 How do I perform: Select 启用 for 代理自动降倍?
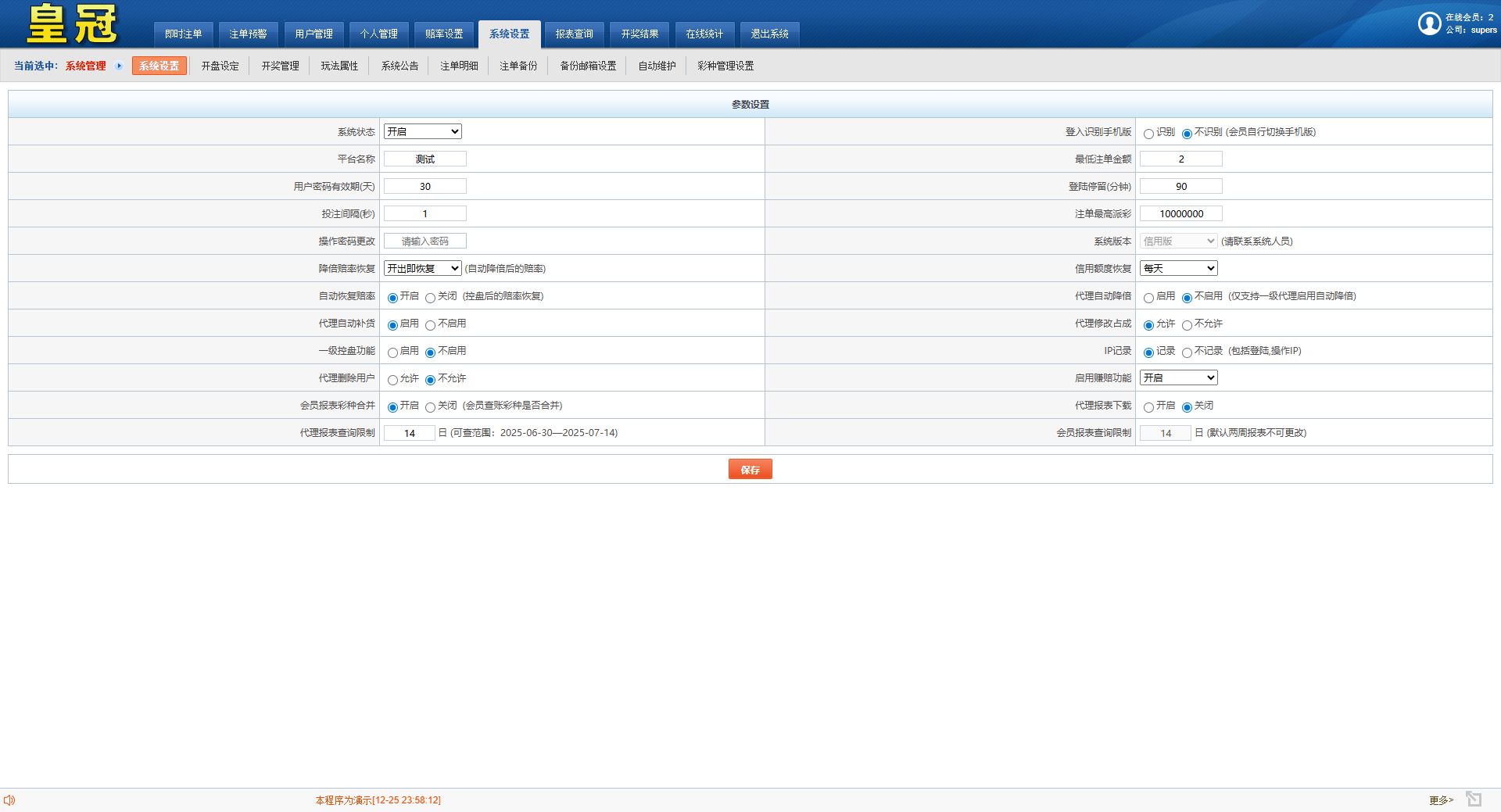[x=1148, y=298]
